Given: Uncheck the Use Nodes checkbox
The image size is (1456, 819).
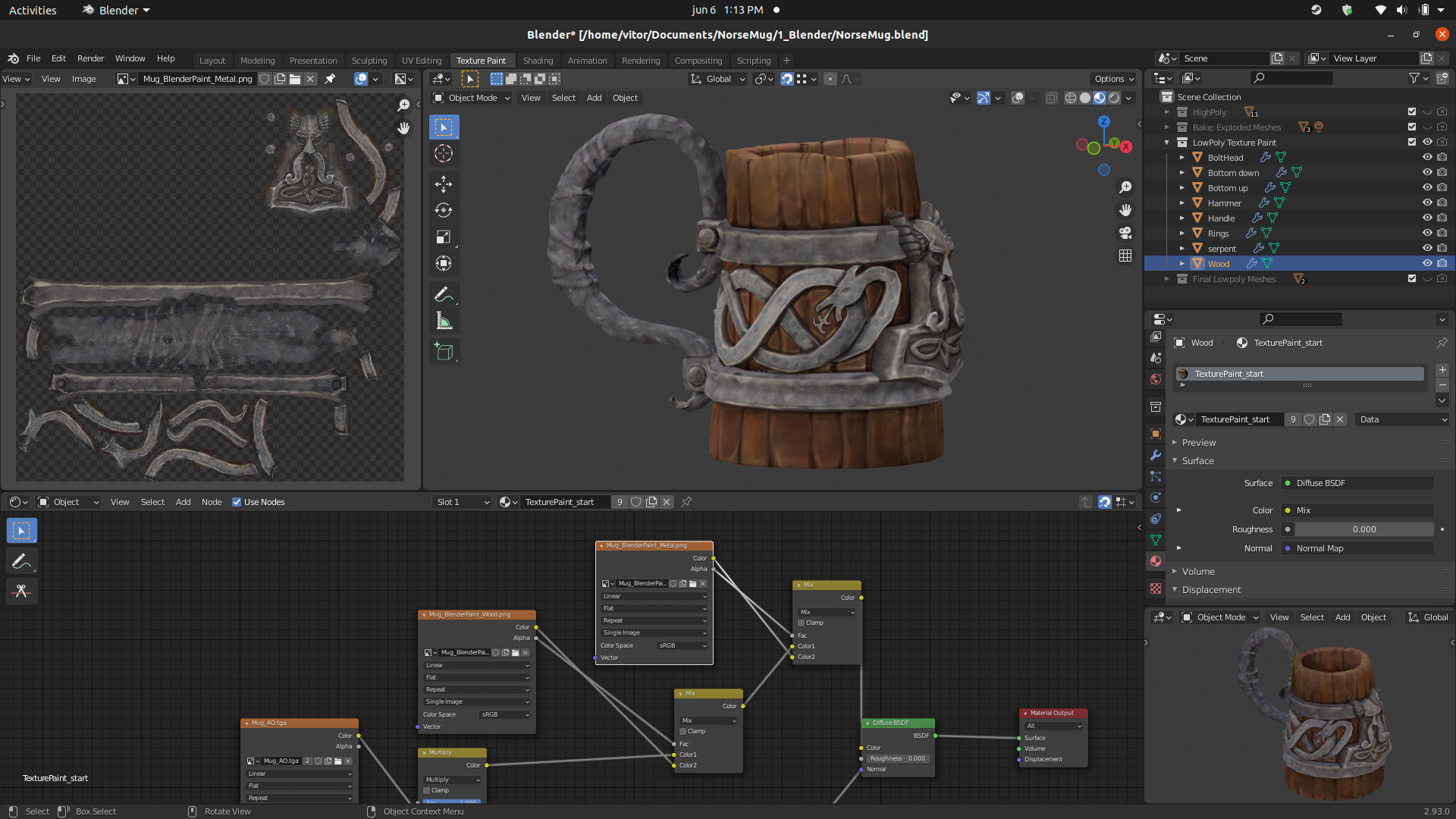Looking at the screenshot, I should point(237,502).
